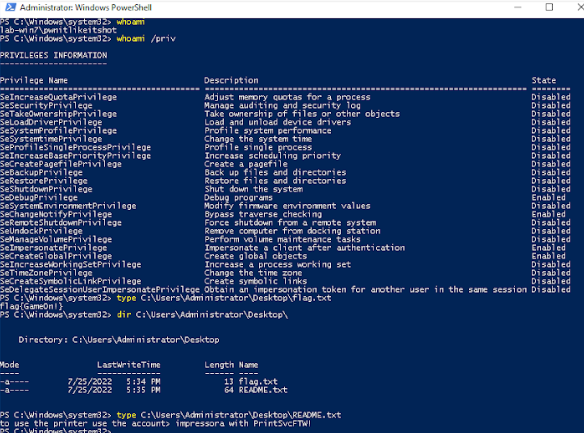
Task: Click 'Manage auditing and security log' description
Action: (282, 106)
